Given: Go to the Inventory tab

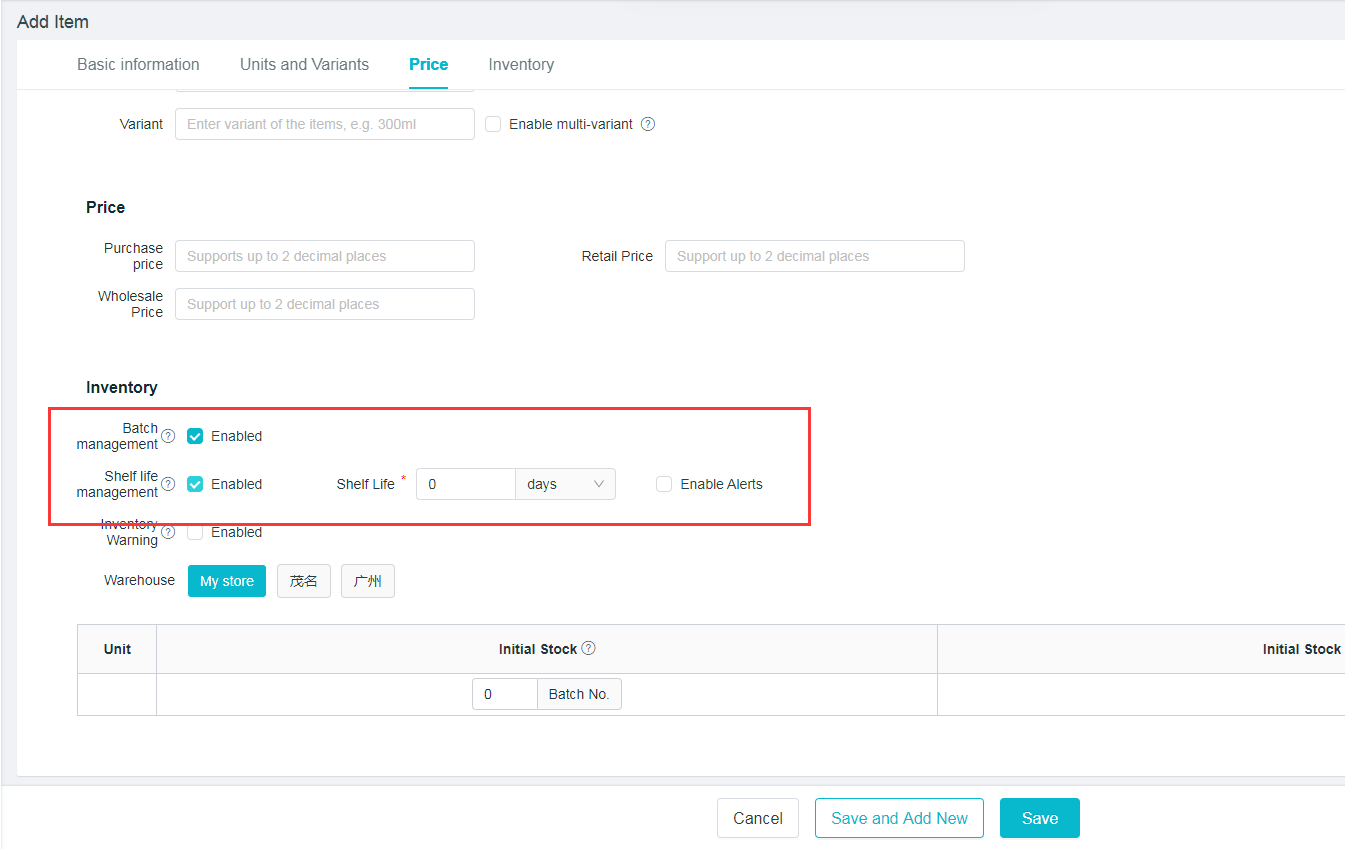Looking at the screenshot, I should tap(521, 64).
